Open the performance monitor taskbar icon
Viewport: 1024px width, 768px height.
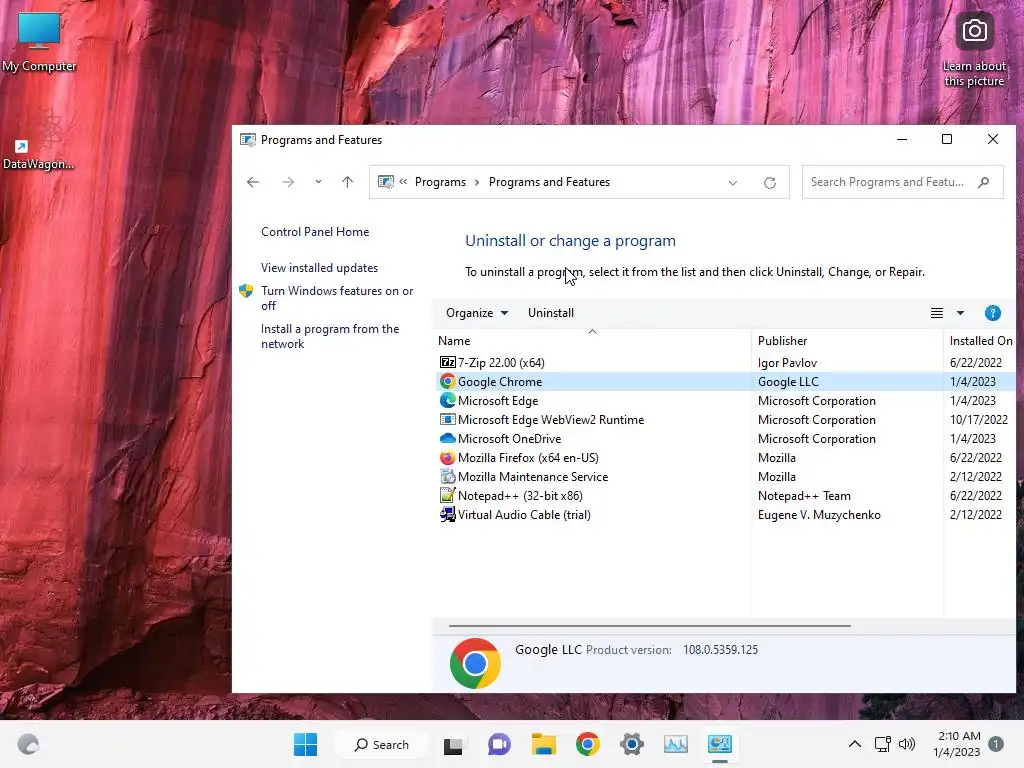pos(676,744)
